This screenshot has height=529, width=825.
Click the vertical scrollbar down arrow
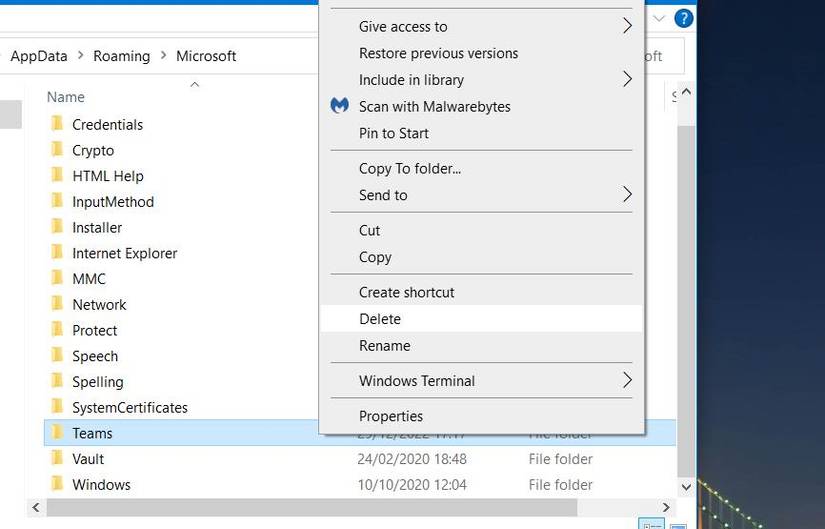(686, 487)
